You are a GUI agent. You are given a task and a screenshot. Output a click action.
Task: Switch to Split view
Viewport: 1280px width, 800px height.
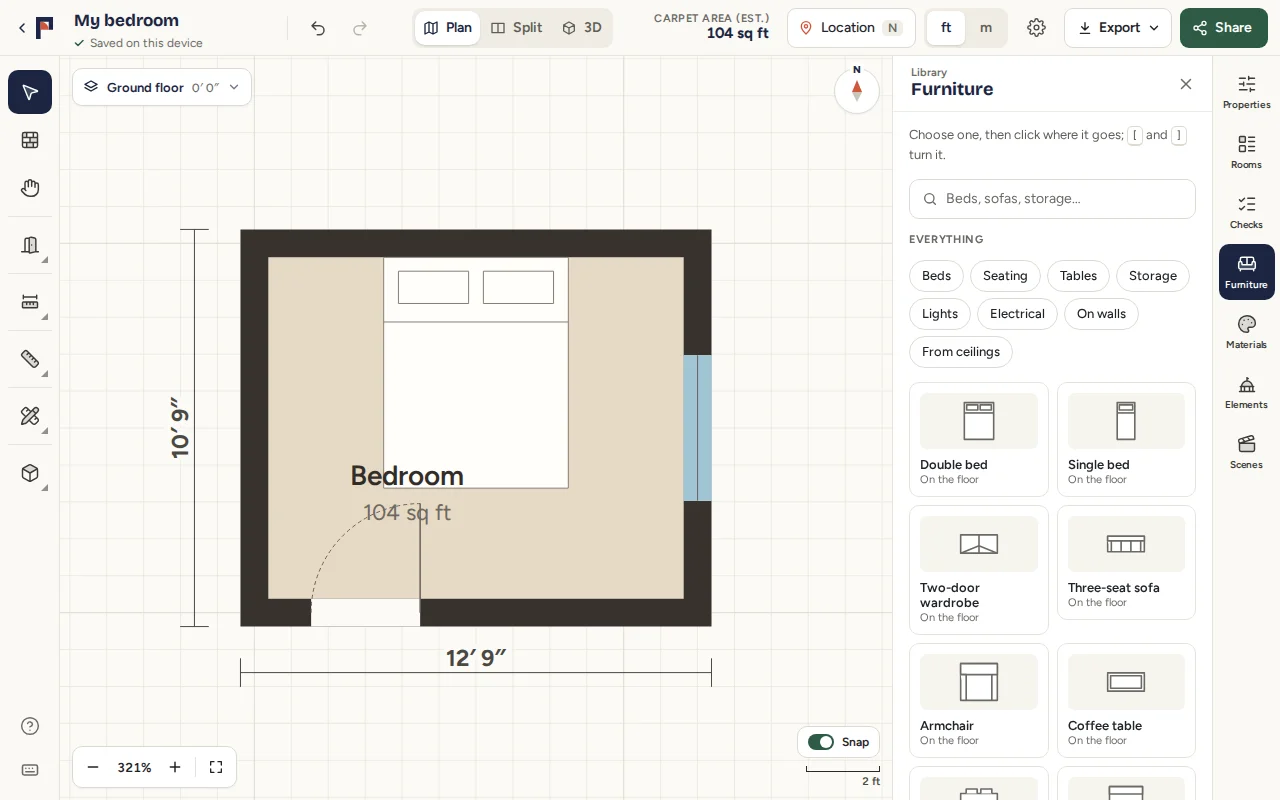[x=517, y=28]
